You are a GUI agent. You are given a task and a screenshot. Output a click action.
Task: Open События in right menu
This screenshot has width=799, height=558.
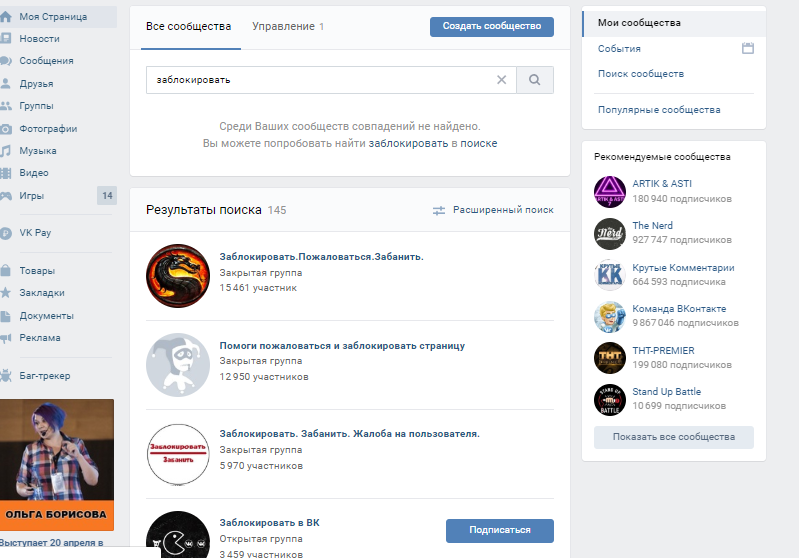point(619,49)
